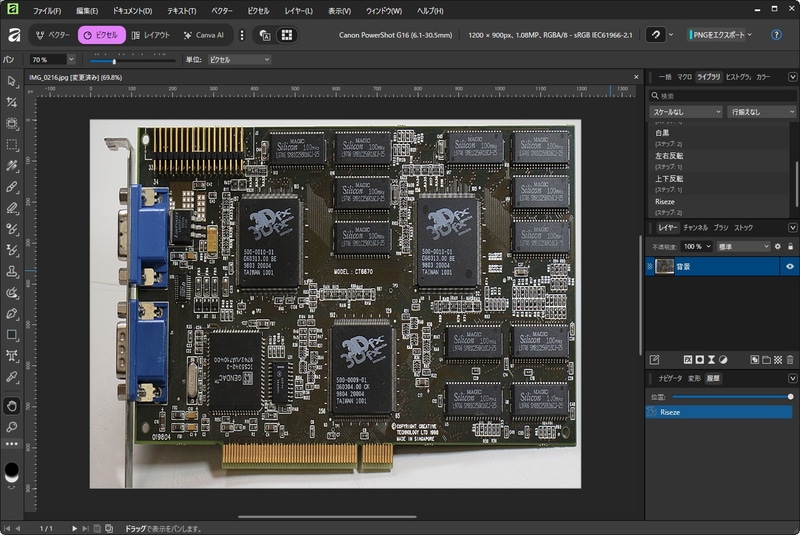The height and width of the screenshot is (535, 800).
Task: Open the 単位 ピクセル units dropdown
Action: 239,60
